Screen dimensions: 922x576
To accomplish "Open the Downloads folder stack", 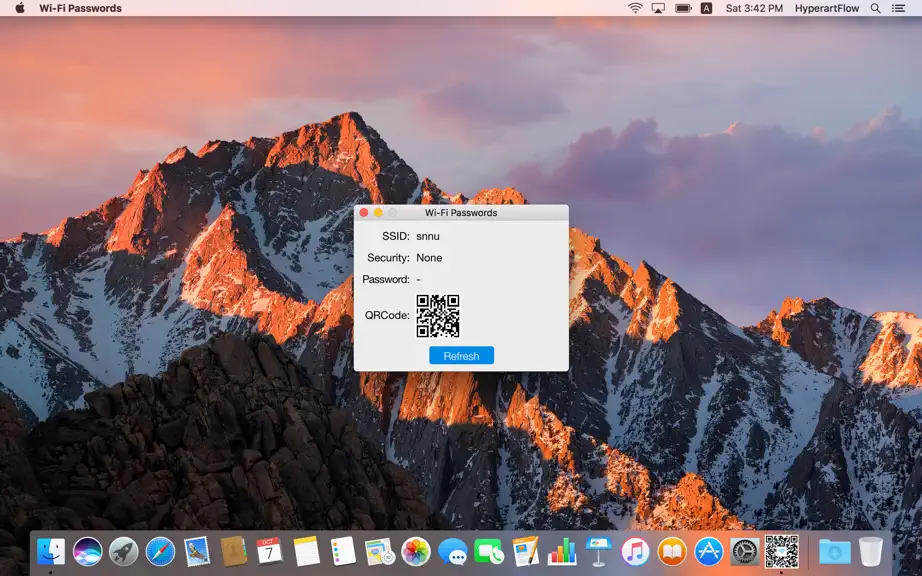I will pos(834,552).
